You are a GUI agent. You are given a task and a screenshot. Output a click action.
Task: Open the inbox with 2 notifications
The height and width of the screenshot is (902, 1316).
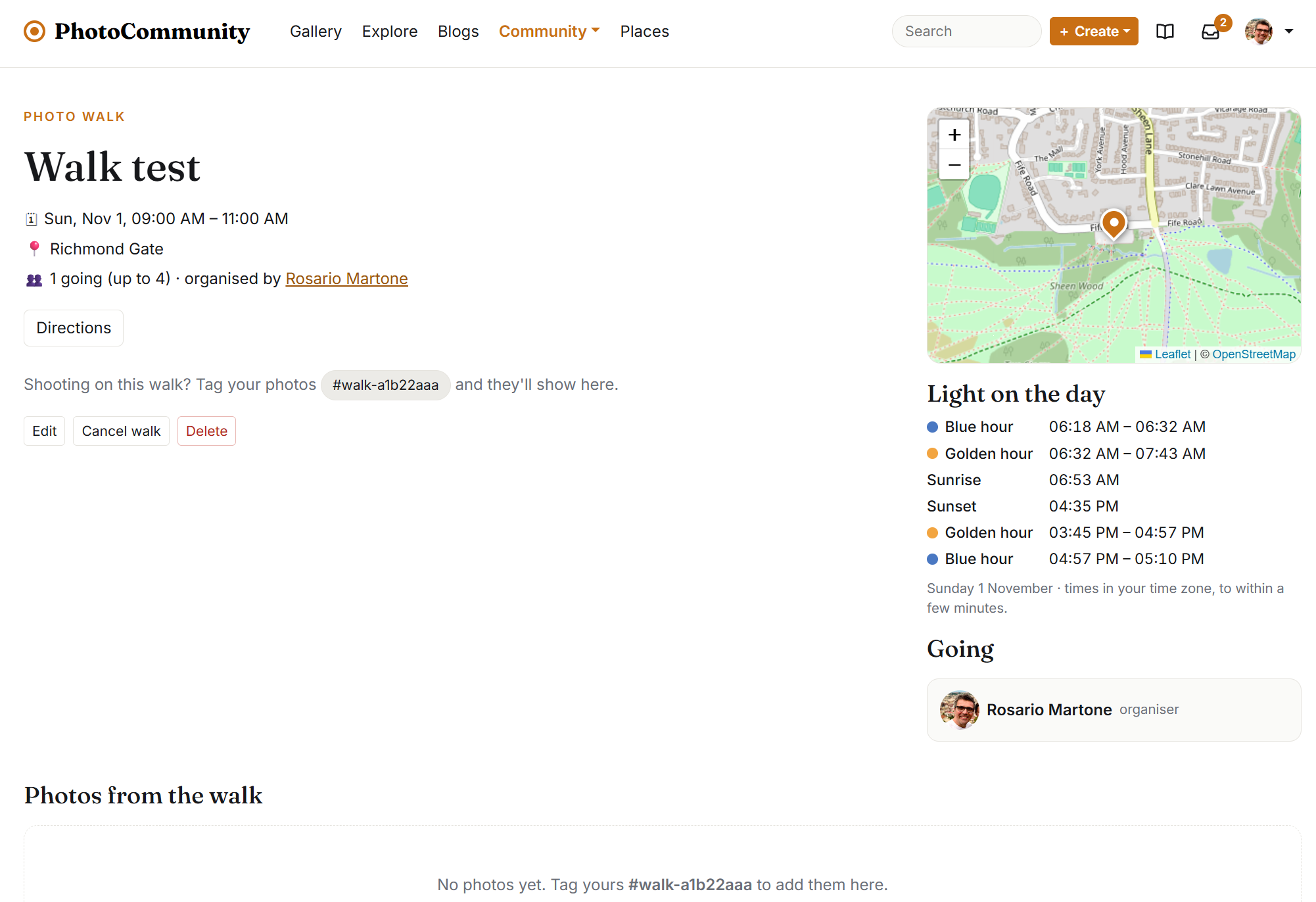pyautogui.click(x=1211, y=32)
